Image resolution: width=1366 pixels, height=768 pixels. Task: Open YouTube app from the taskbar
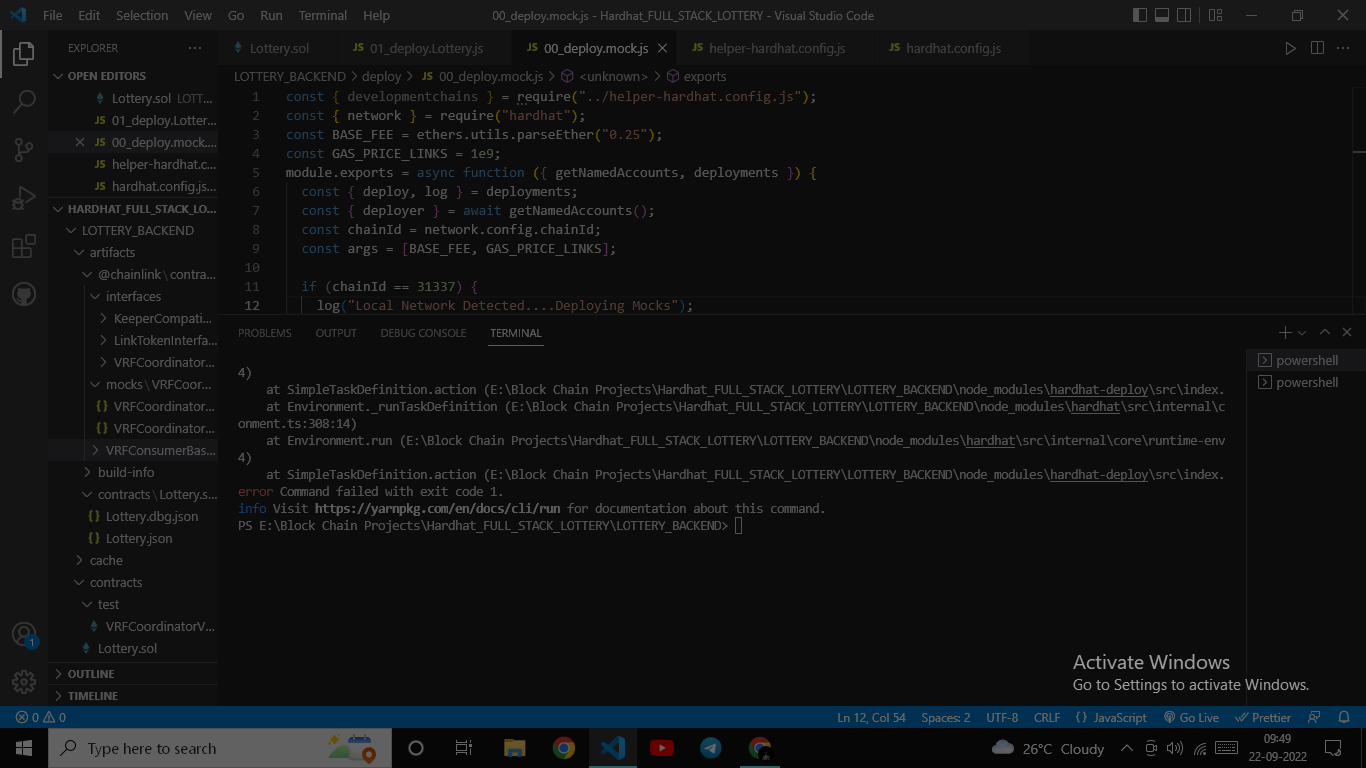tap(662, 748)
